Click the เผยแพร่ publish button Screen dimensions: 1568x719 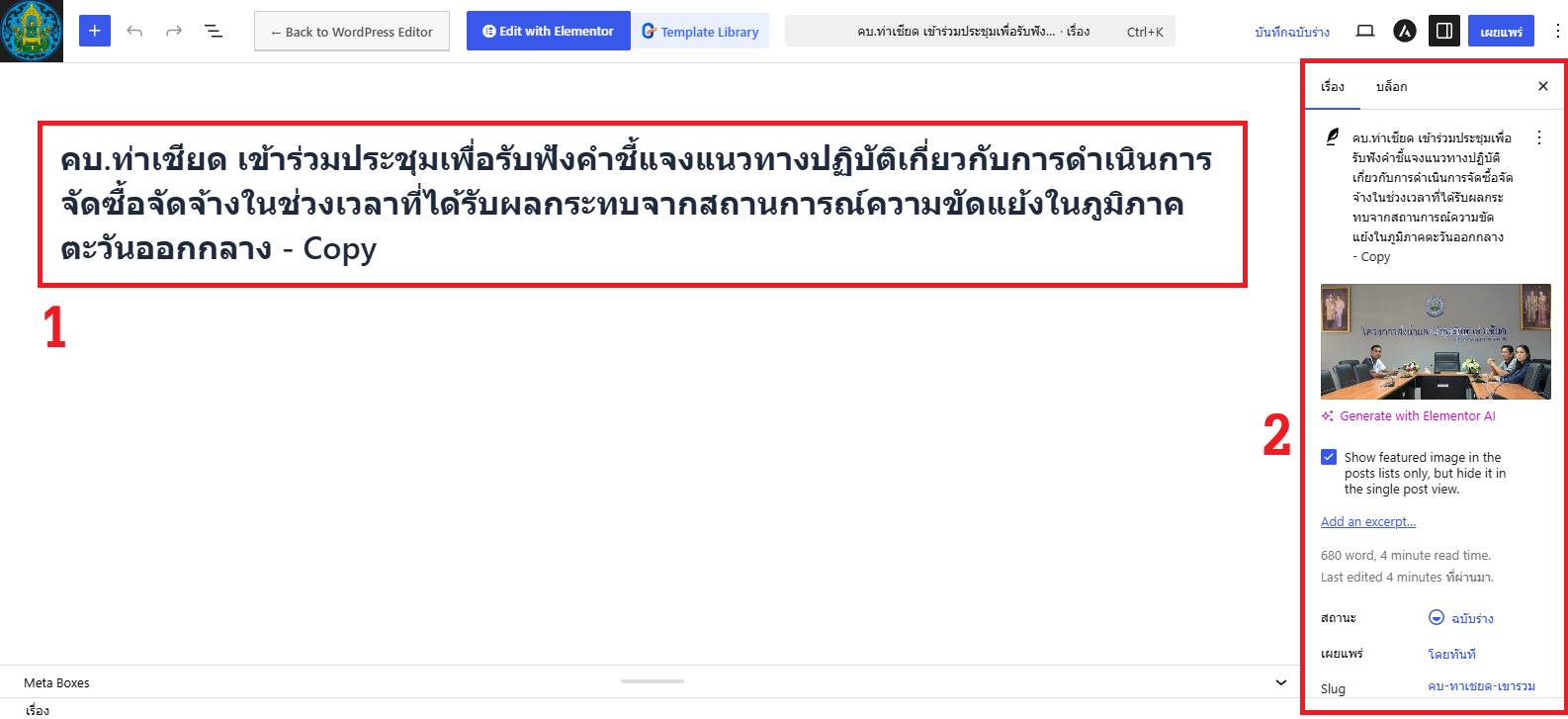click(1501, 32)
